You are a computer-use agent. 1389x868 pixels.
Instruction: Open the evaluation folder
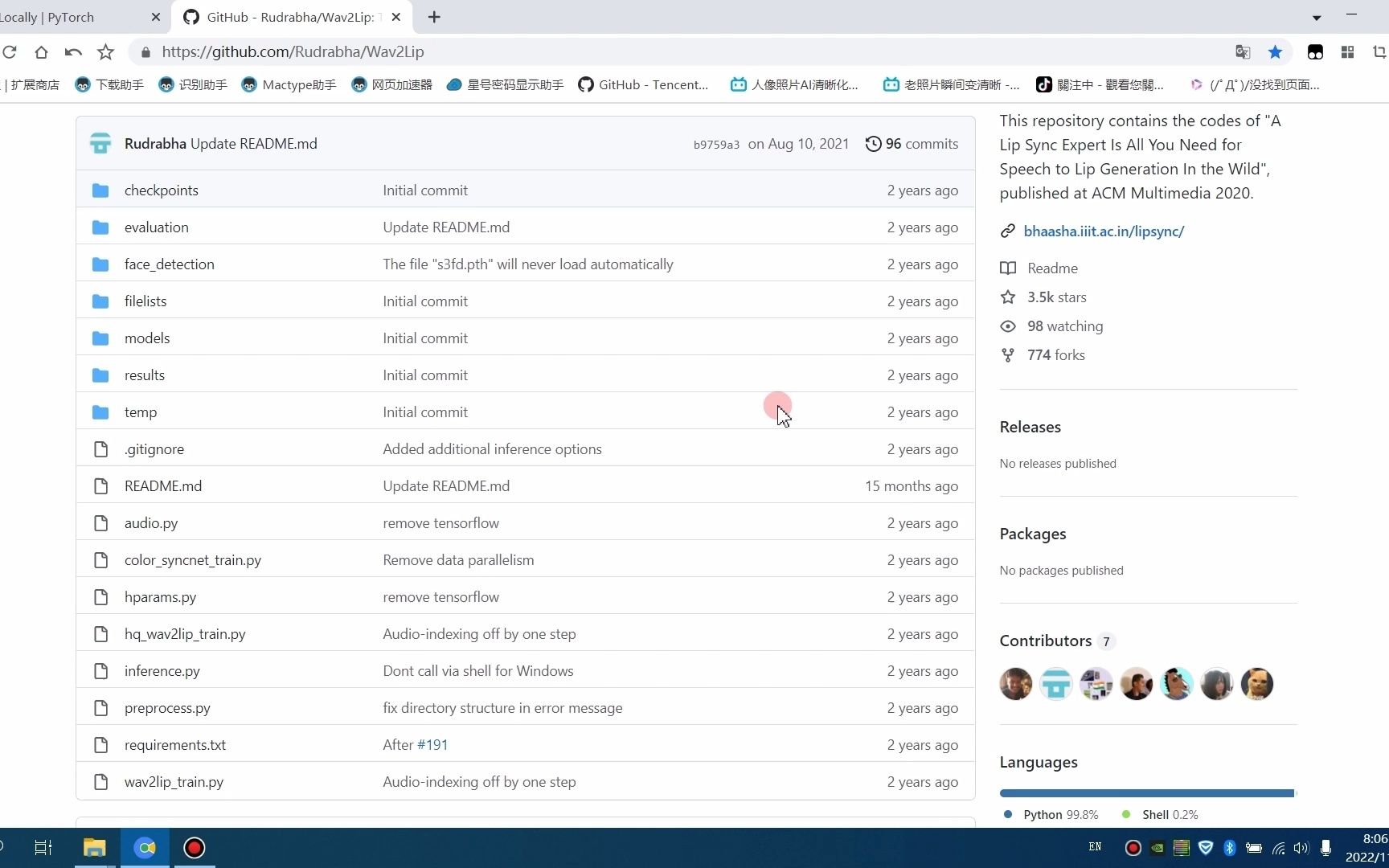tap(157, 227)
